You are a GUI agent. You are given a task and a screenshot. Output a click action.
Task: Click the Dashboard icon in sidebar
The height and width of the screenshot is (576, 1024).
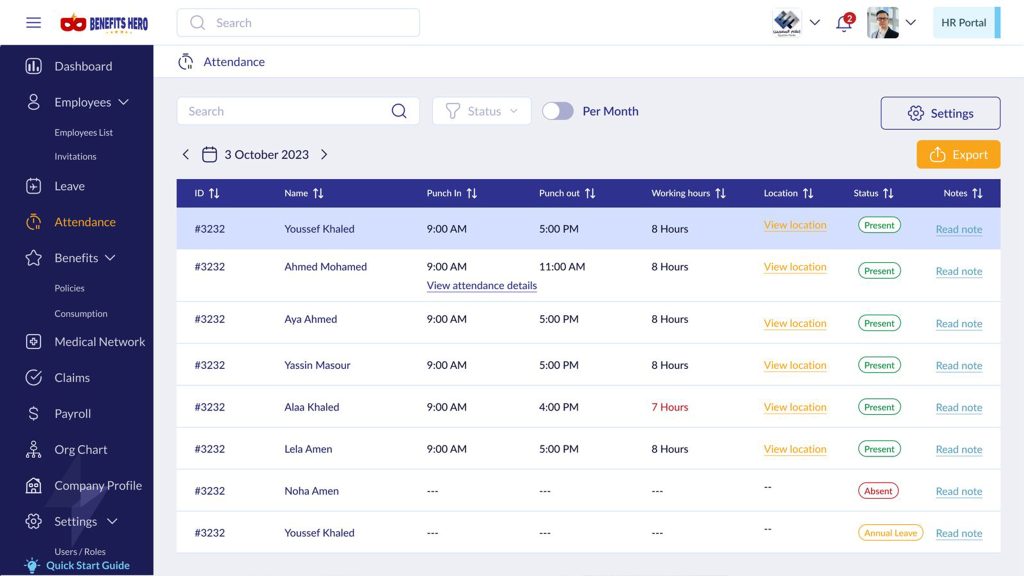click(x=33, y=66)
